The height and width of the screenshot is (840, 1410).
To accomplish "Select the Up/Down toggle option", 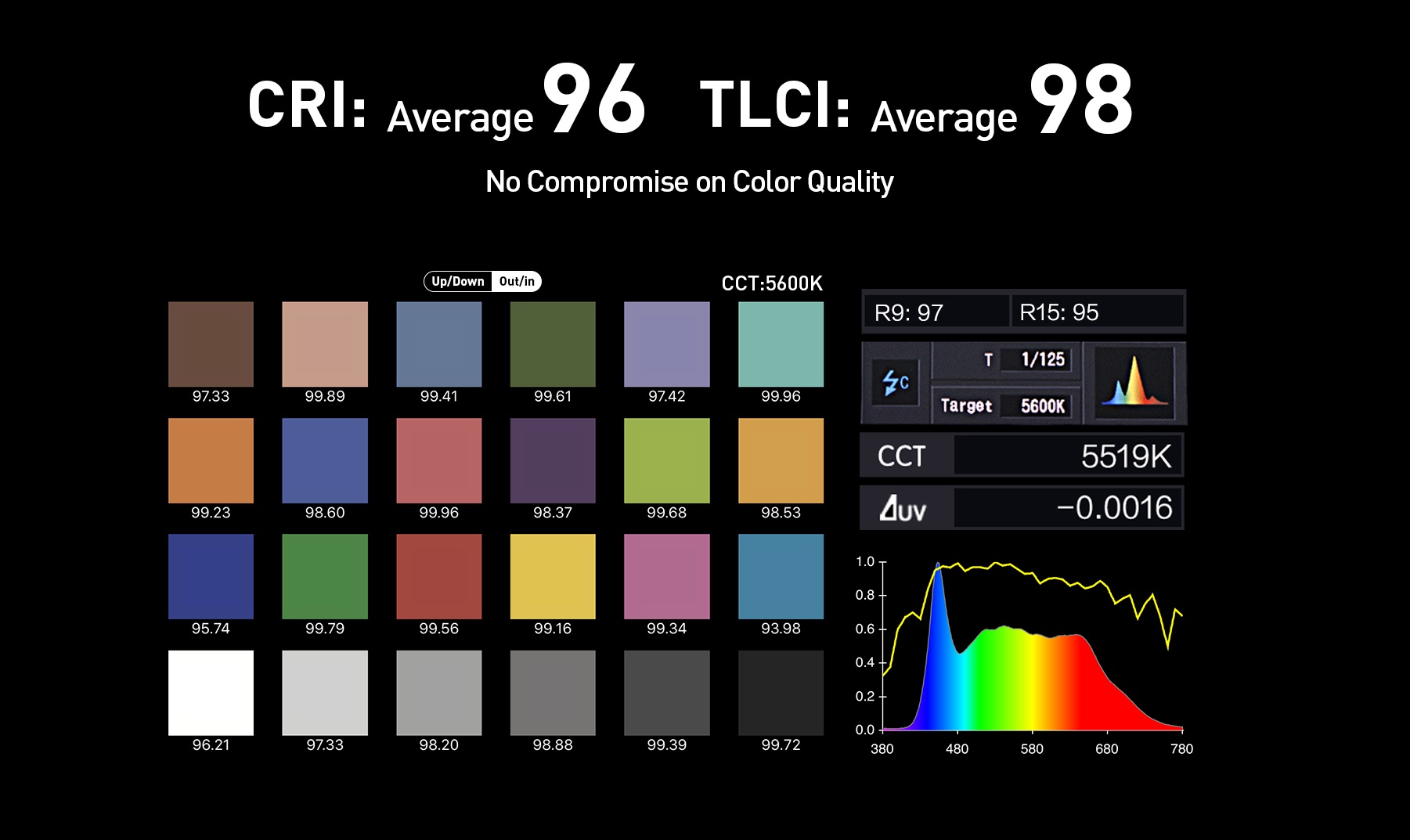I will pos(458,281).
